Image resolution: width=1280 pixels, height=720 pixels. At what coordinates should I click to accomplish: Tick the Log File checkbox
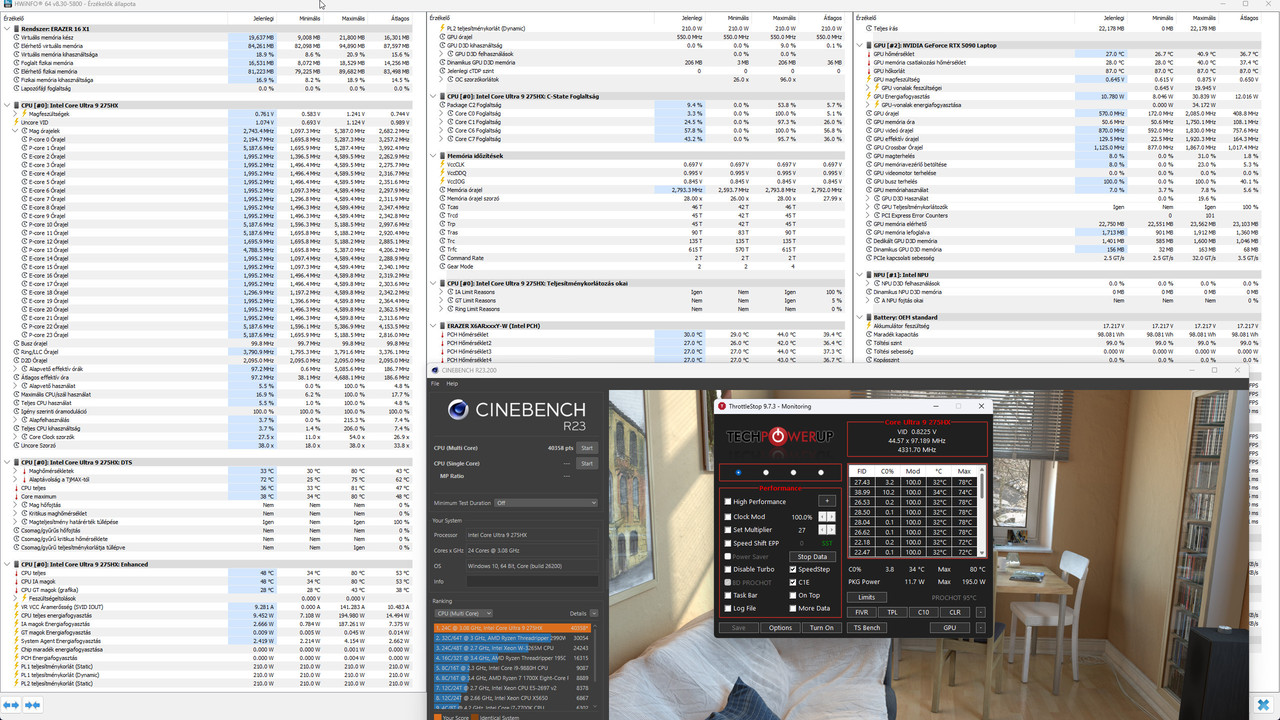pyautogui.click(x=727, y=608)
